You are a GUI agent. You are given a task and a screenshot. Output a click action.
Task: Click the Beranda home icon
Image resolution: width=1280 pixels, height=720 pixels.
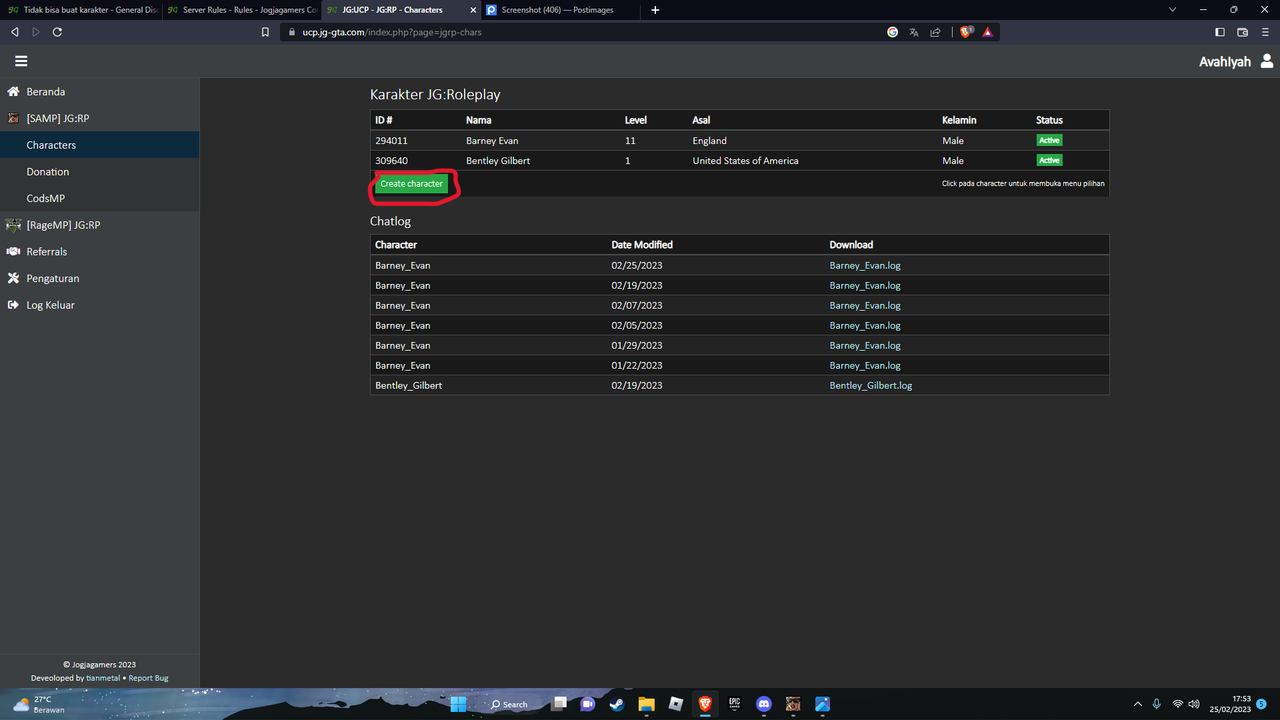(13, 91)
